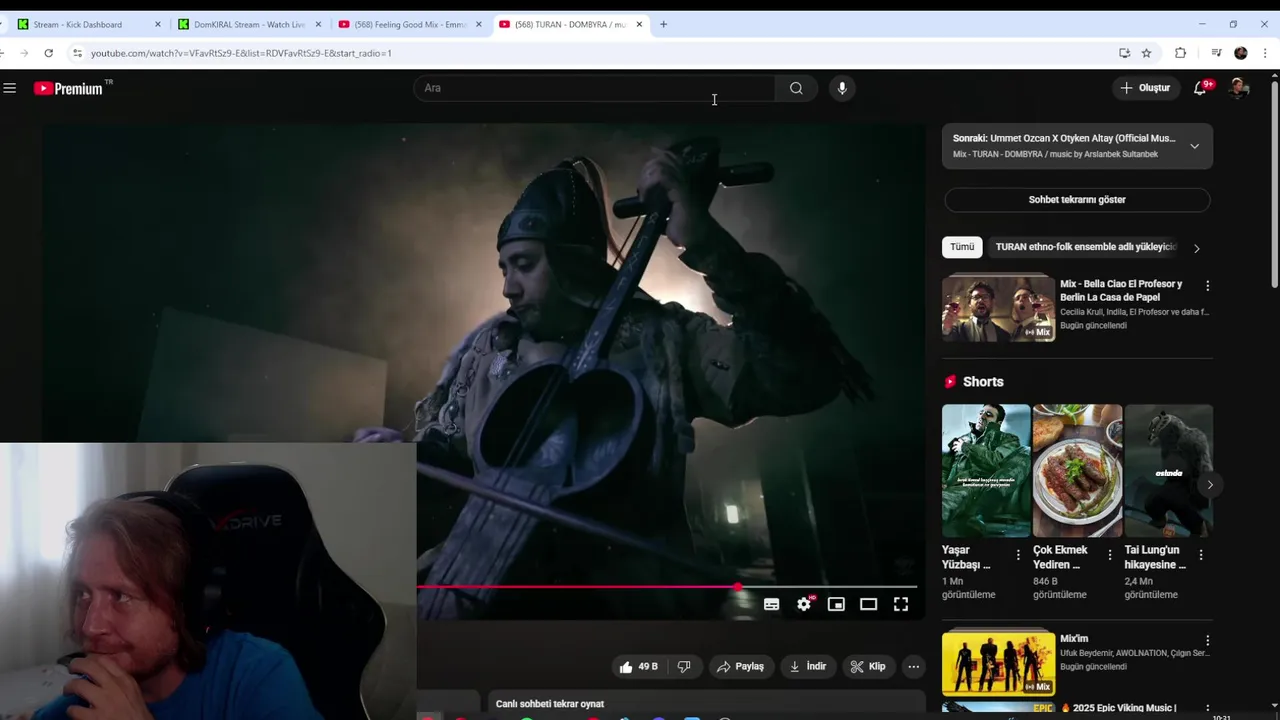Select the Tümü filter chip
This screenshot has width=1280, height=720.
coord(962,247)
